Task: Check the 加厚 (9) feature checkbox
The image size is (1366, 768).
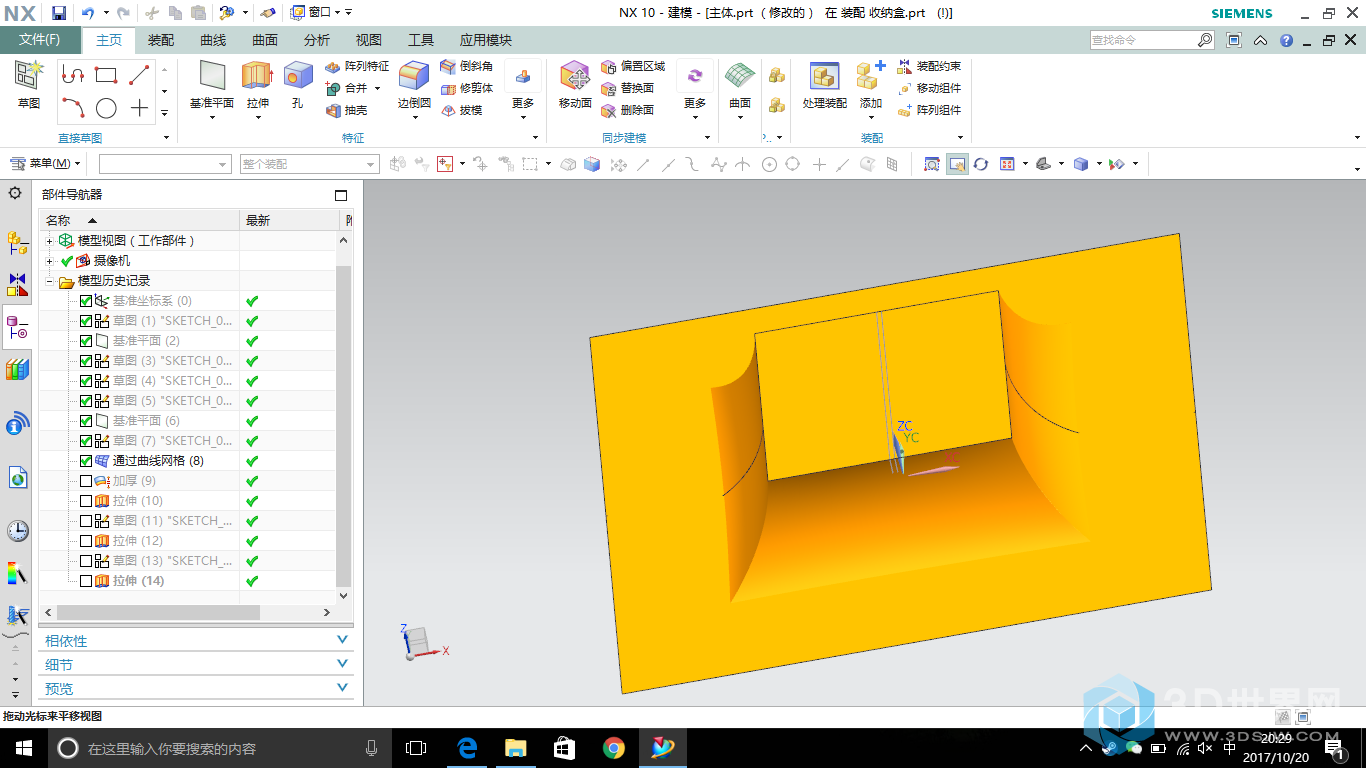Action: [86, 481]
